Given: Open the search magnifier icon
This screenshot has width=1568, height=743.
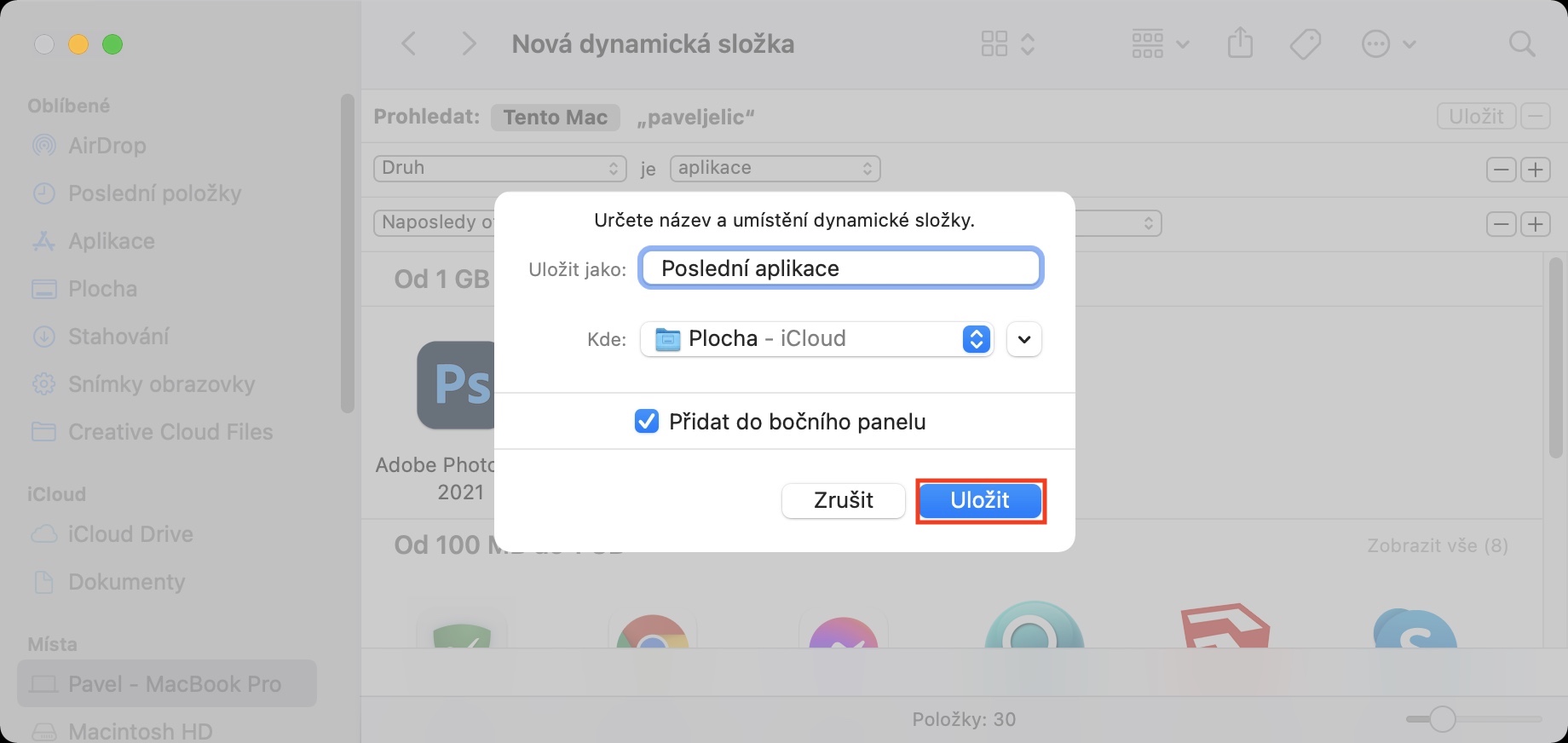Looking at the screenshot, I should pyautogui.click(x=1521, y=43).
